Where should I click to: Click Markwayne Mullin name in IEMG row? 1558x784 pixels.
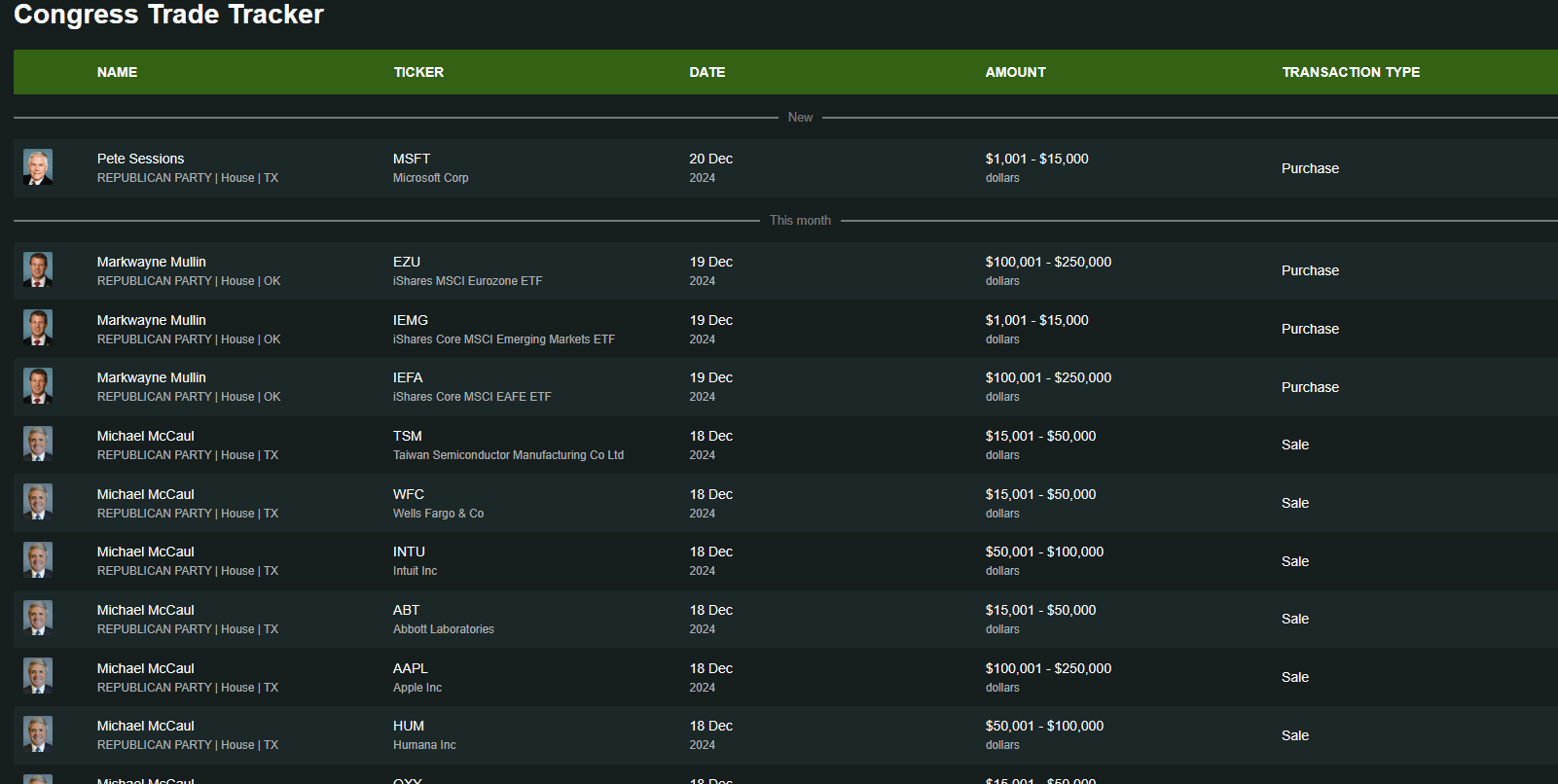point(151,320)
